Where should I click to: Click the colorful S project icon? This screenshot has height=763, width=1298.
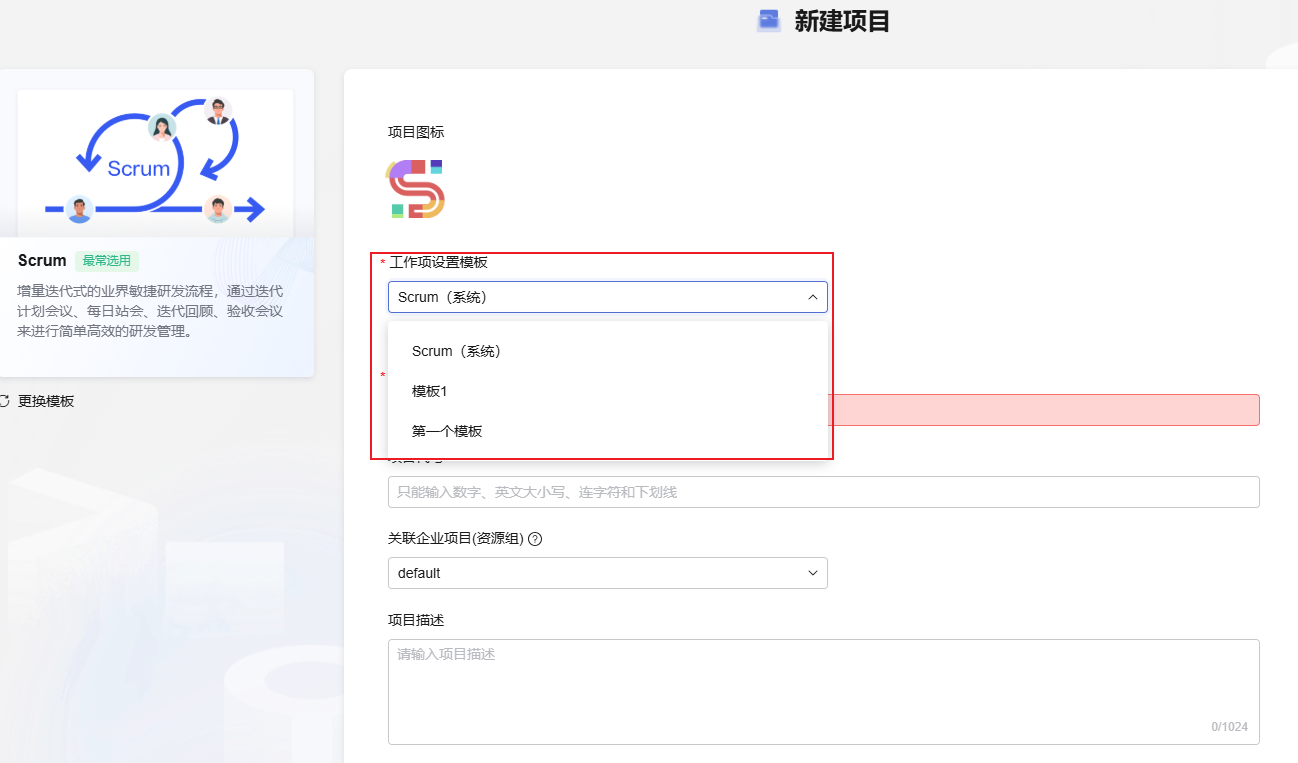pyautogui.click(x=415, y=188)
